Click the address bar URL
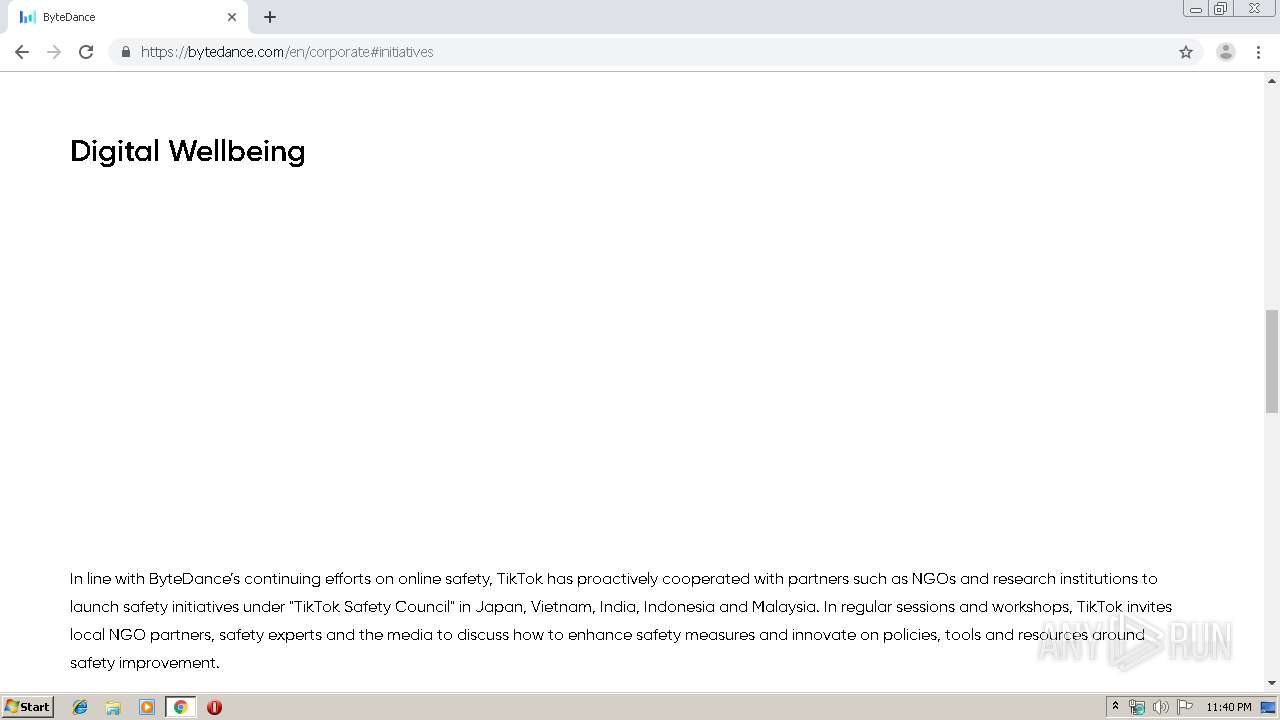Image resolution: width=1280 pixels, height=720 pixels. (x=287, y=52)
